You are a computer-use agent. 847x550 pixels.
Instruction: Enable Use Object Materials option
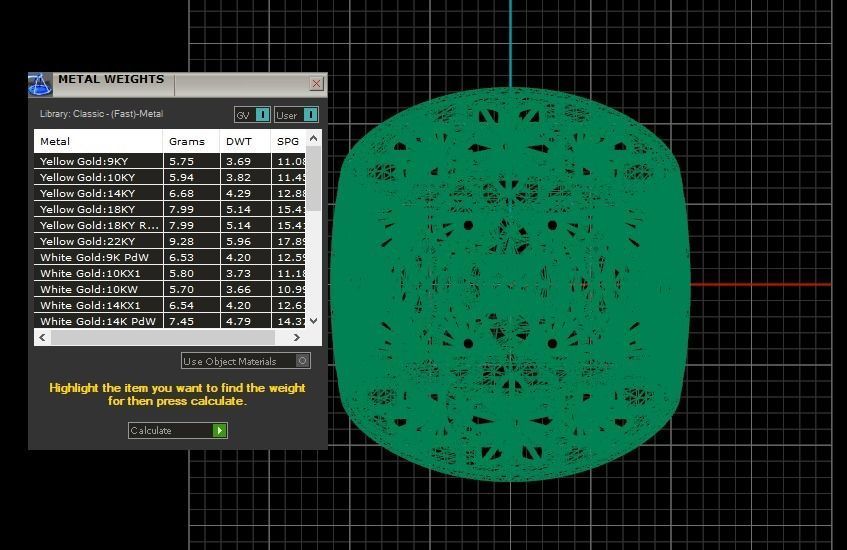[x=246, y=361]
